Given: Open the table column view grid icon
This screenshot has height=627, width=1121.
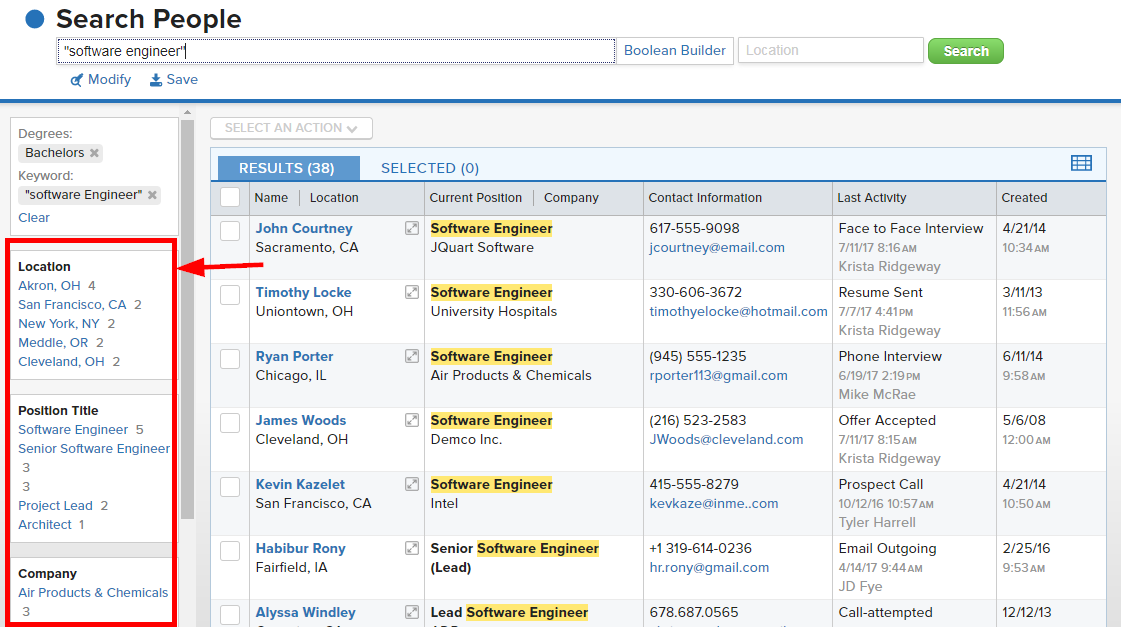Looking at the screenshot, I should [1081, 163].
